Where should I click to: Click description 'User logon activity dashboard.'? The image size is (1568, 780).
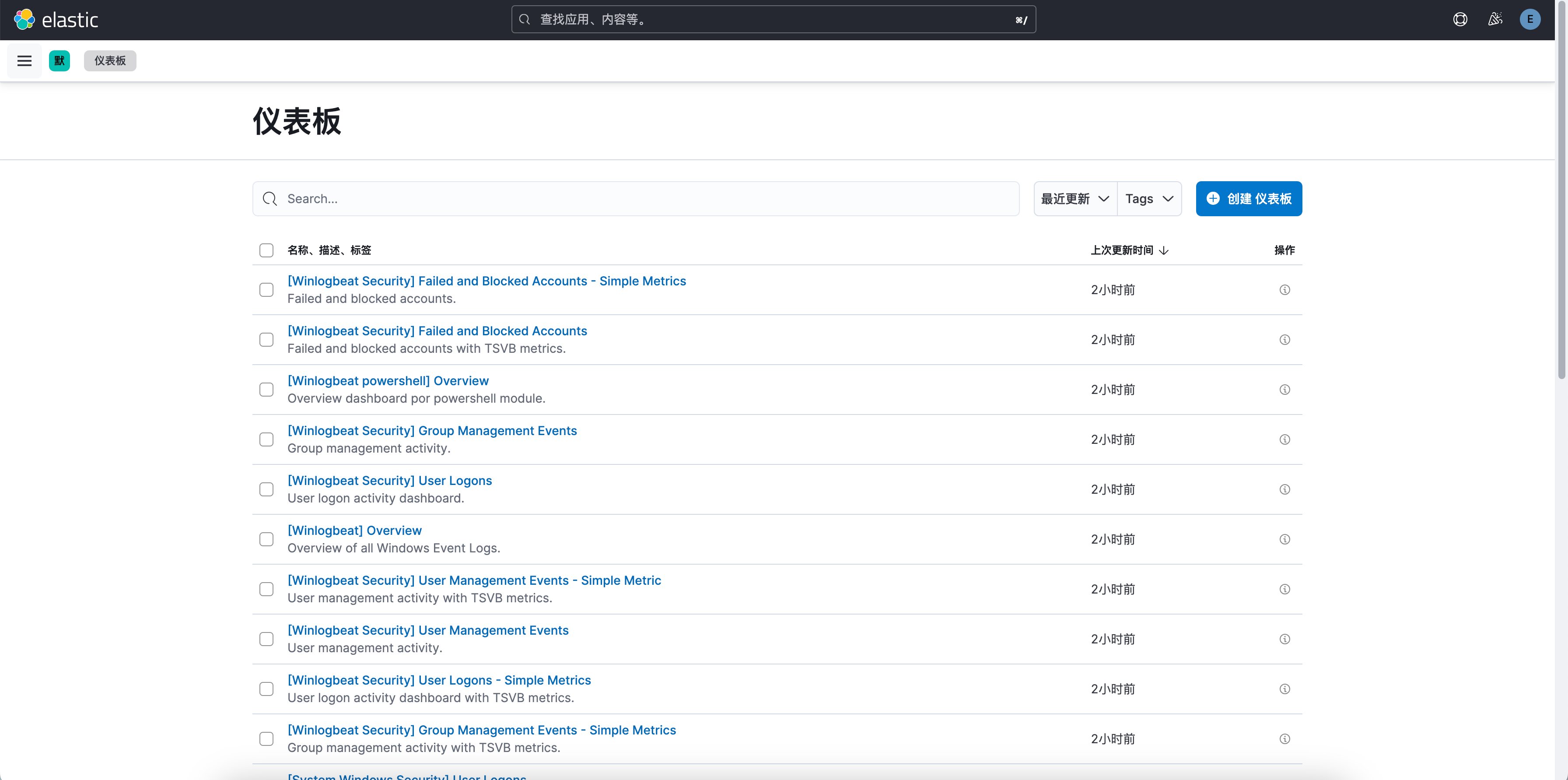click(375, 498)
